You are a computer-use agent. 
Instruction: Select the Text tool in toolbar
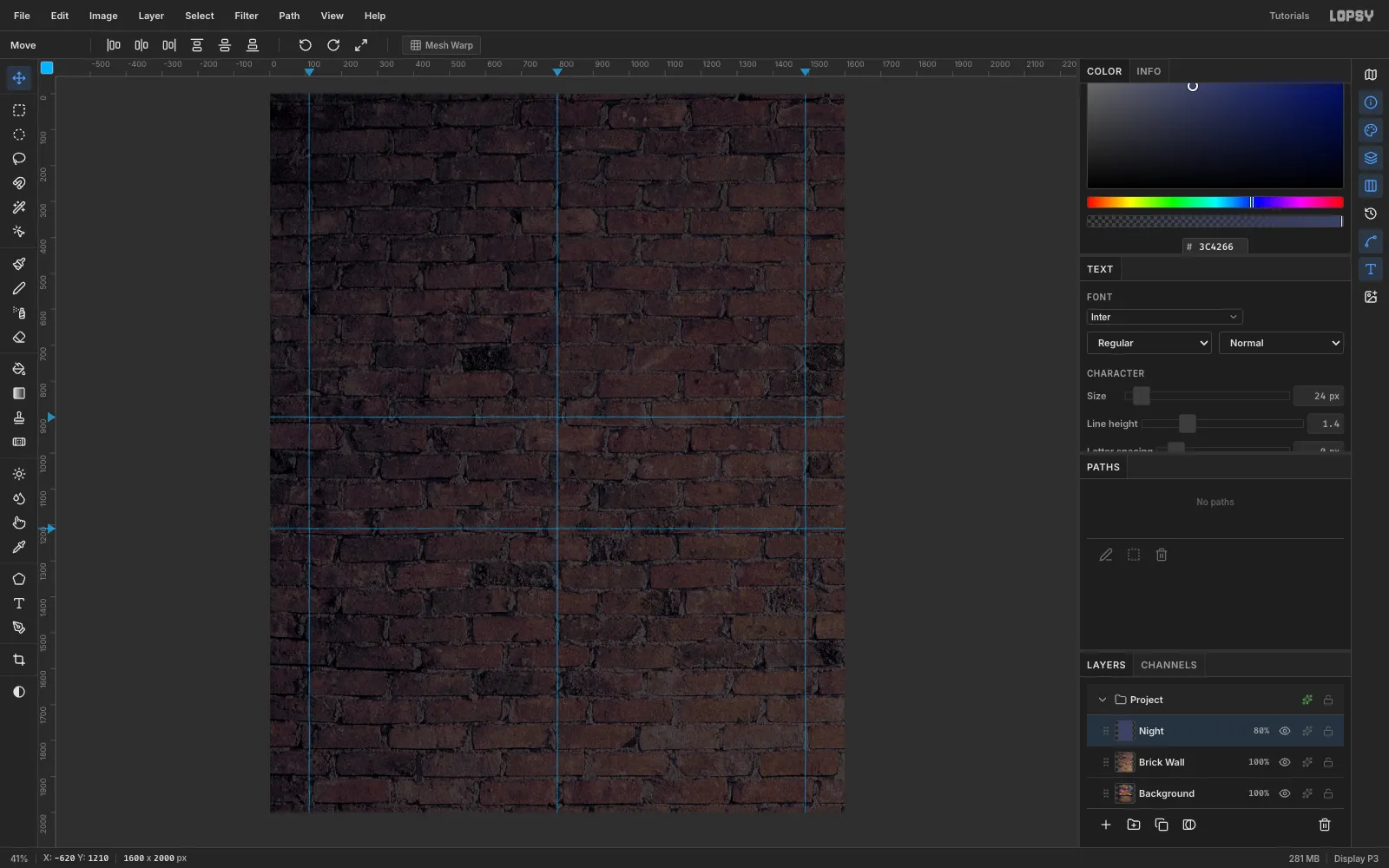[x=19, y=603]
